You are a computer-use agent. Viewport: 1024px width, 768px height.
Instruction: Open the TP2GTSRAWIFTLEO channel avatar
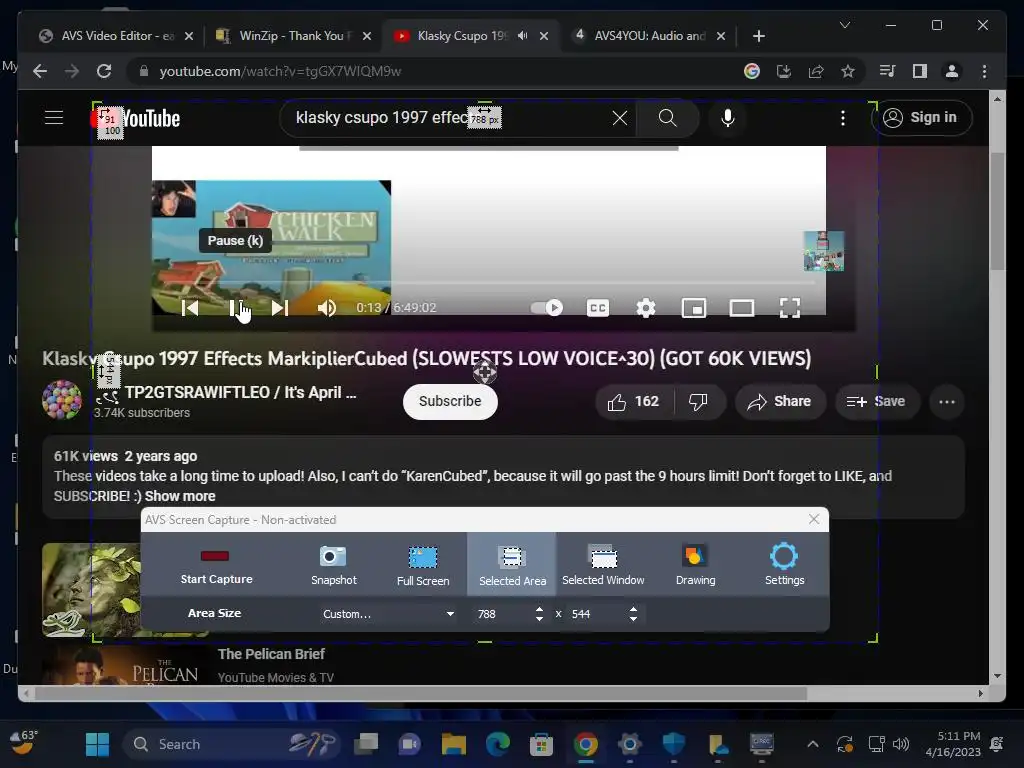(62, 400)
